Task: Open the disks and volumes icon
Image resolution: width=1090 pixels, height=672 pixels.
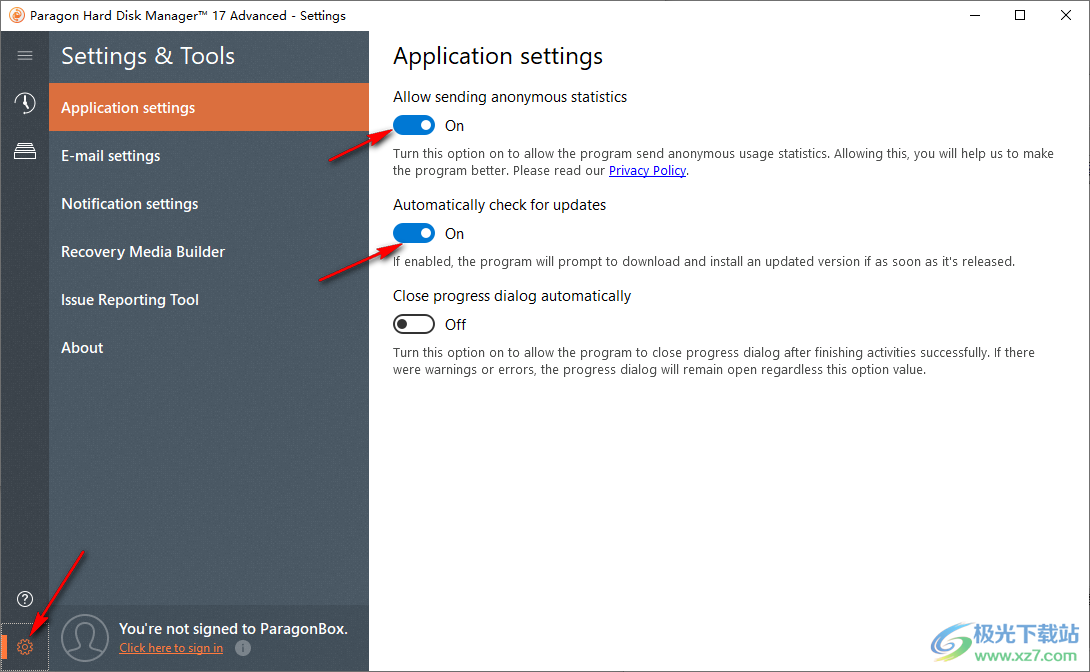Action: tap(25, 151)
